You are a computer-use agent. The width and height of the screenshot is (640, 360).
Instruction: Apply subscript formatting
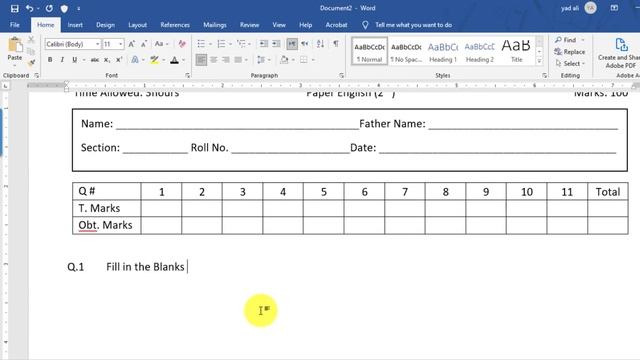click(x=107, y=60)
